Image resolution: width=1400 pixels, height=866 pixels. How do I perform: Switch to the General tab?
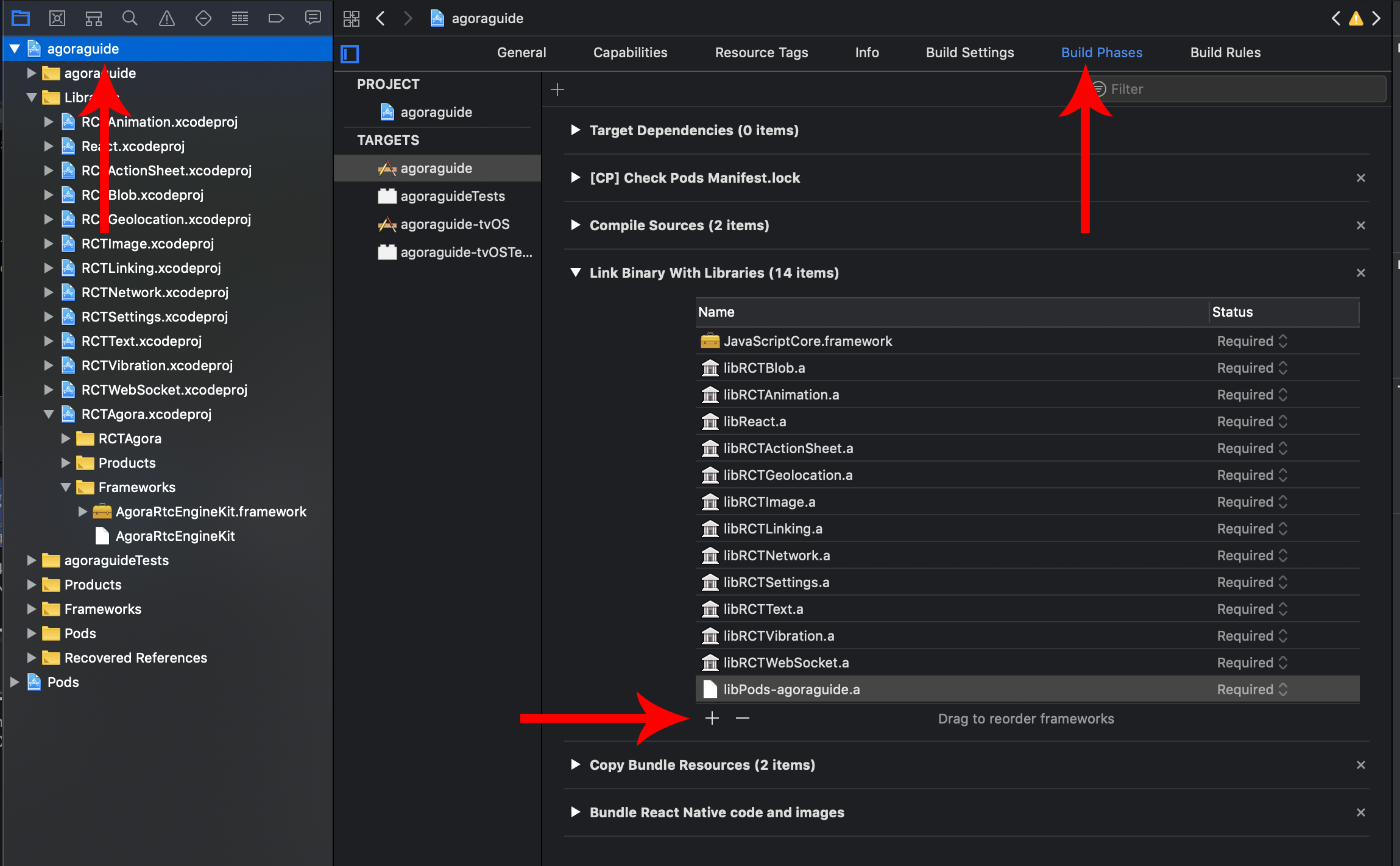point(521,52)
